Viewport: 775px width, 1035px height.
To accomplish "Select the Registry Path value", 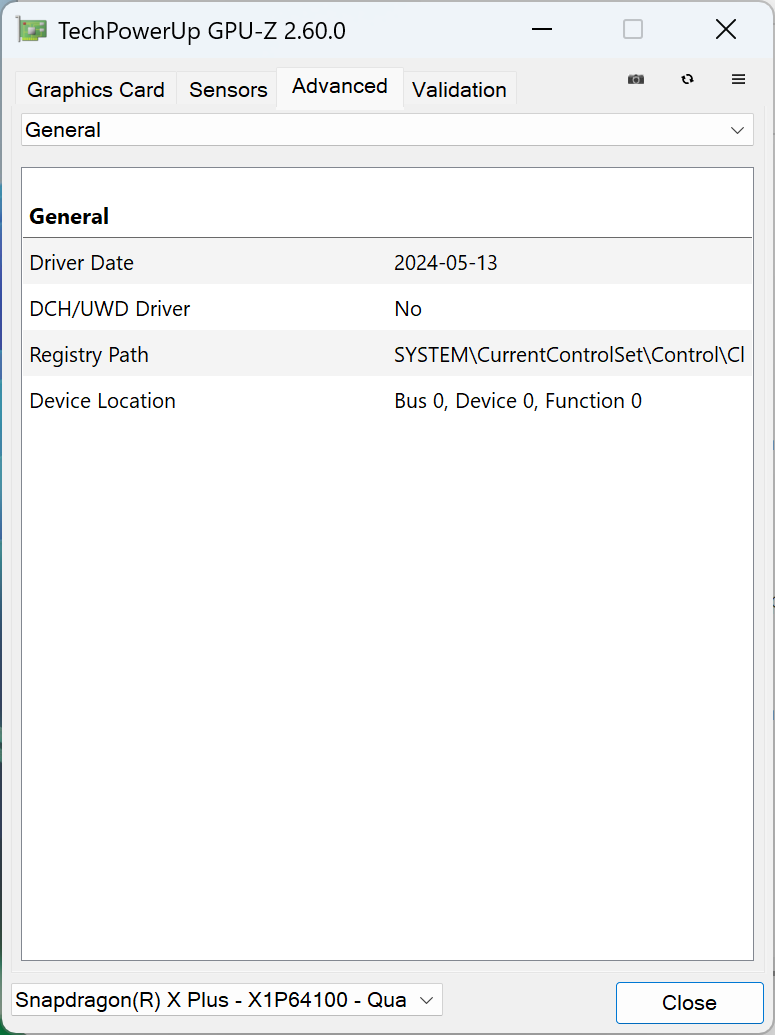I will click(x=568, y=355).
